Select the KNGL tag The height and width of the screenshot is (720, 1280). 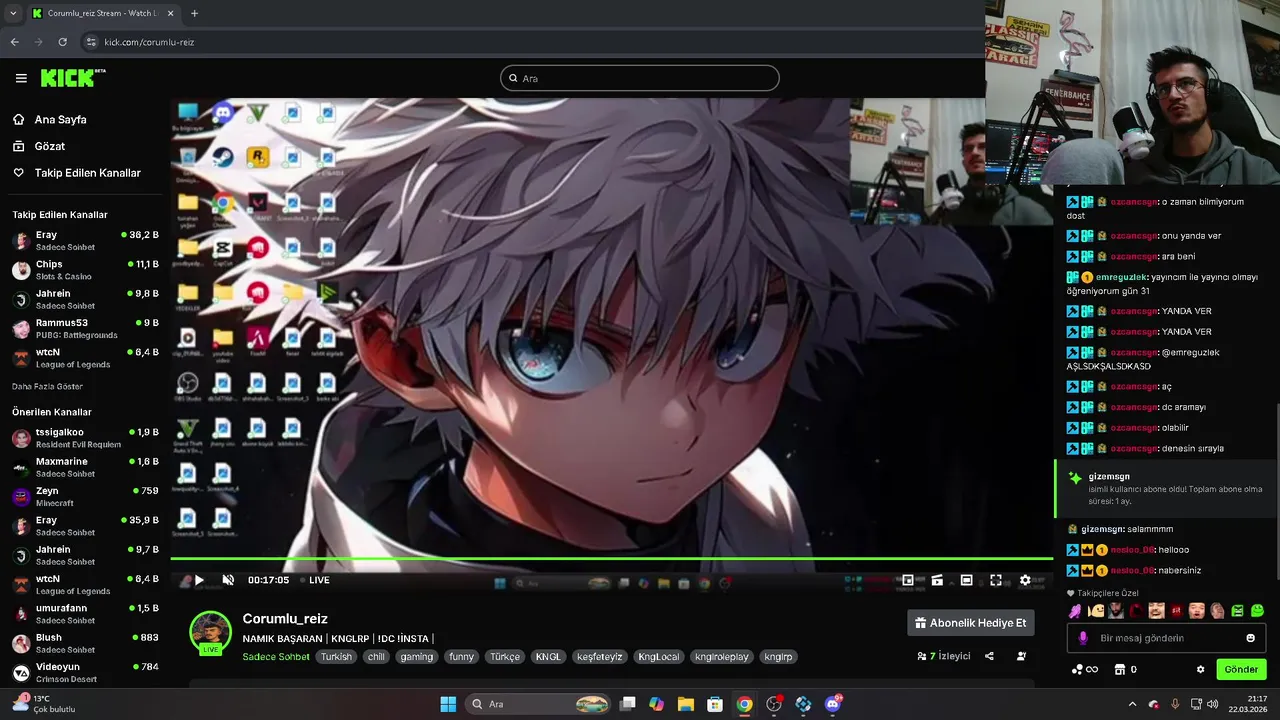548,657
